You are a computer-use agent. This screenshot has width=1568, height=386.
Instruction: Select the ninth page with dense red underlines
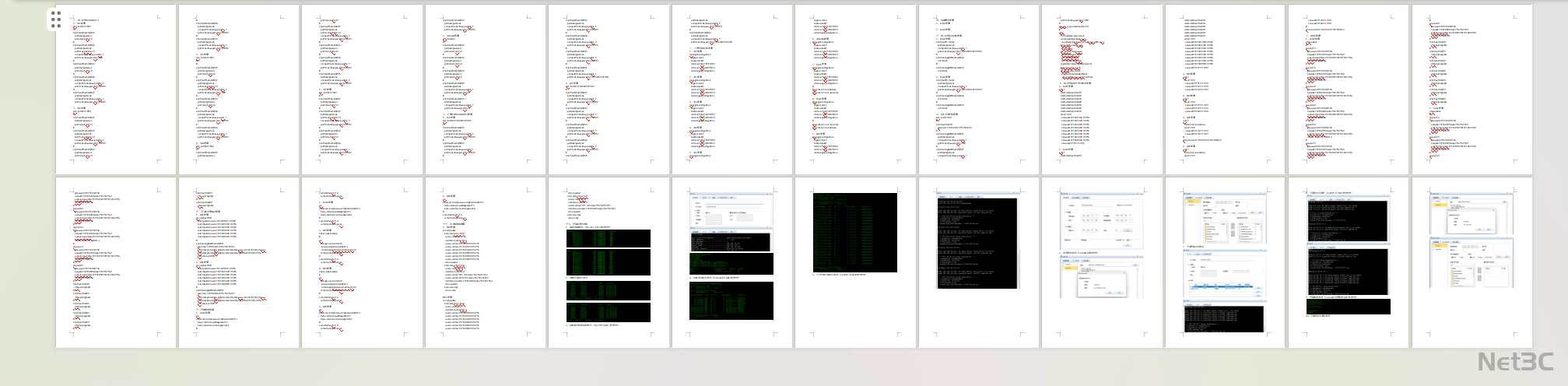coord(1101,89)
